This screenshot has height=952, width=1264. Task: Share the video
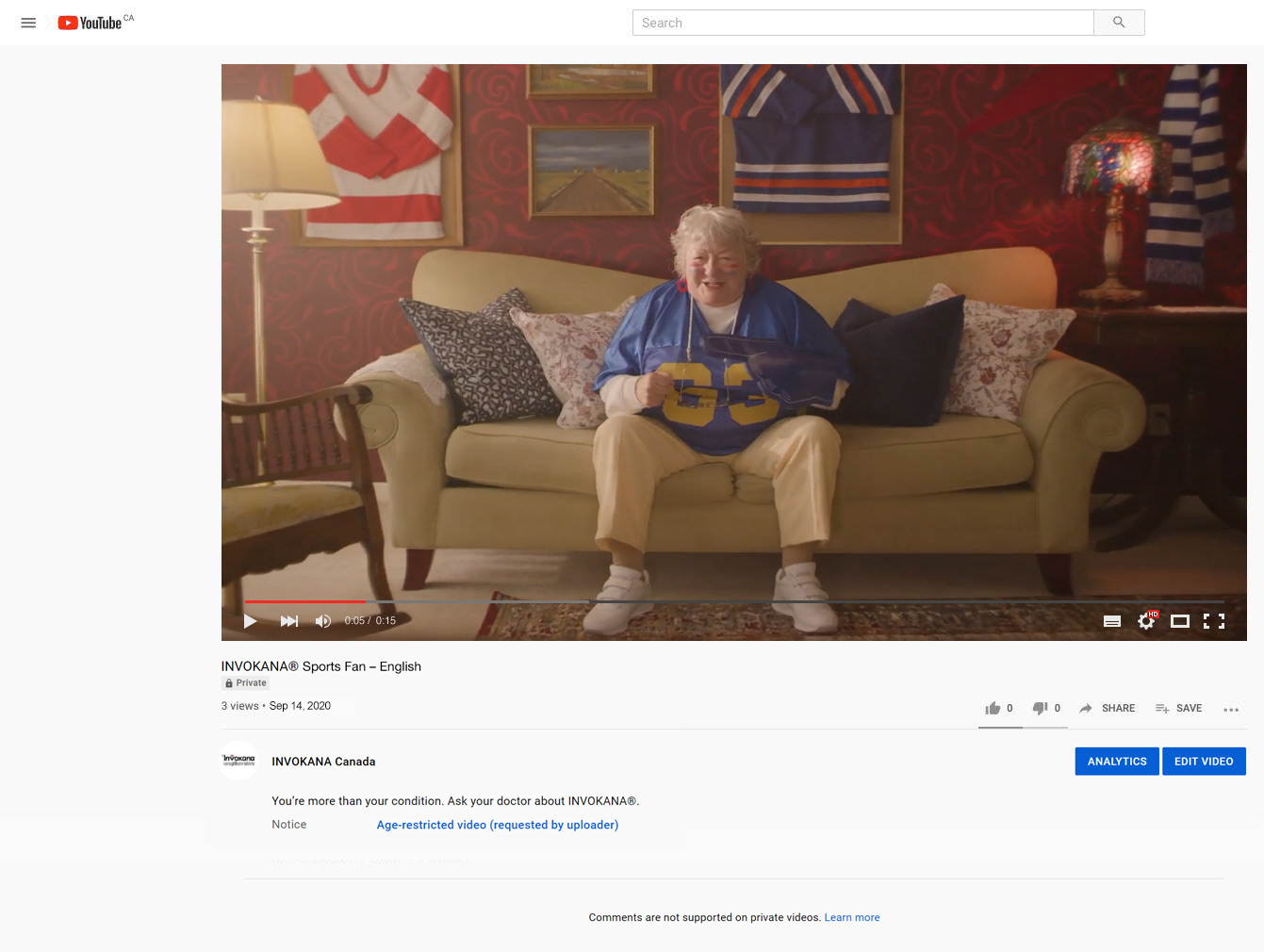click(1108, 708)
